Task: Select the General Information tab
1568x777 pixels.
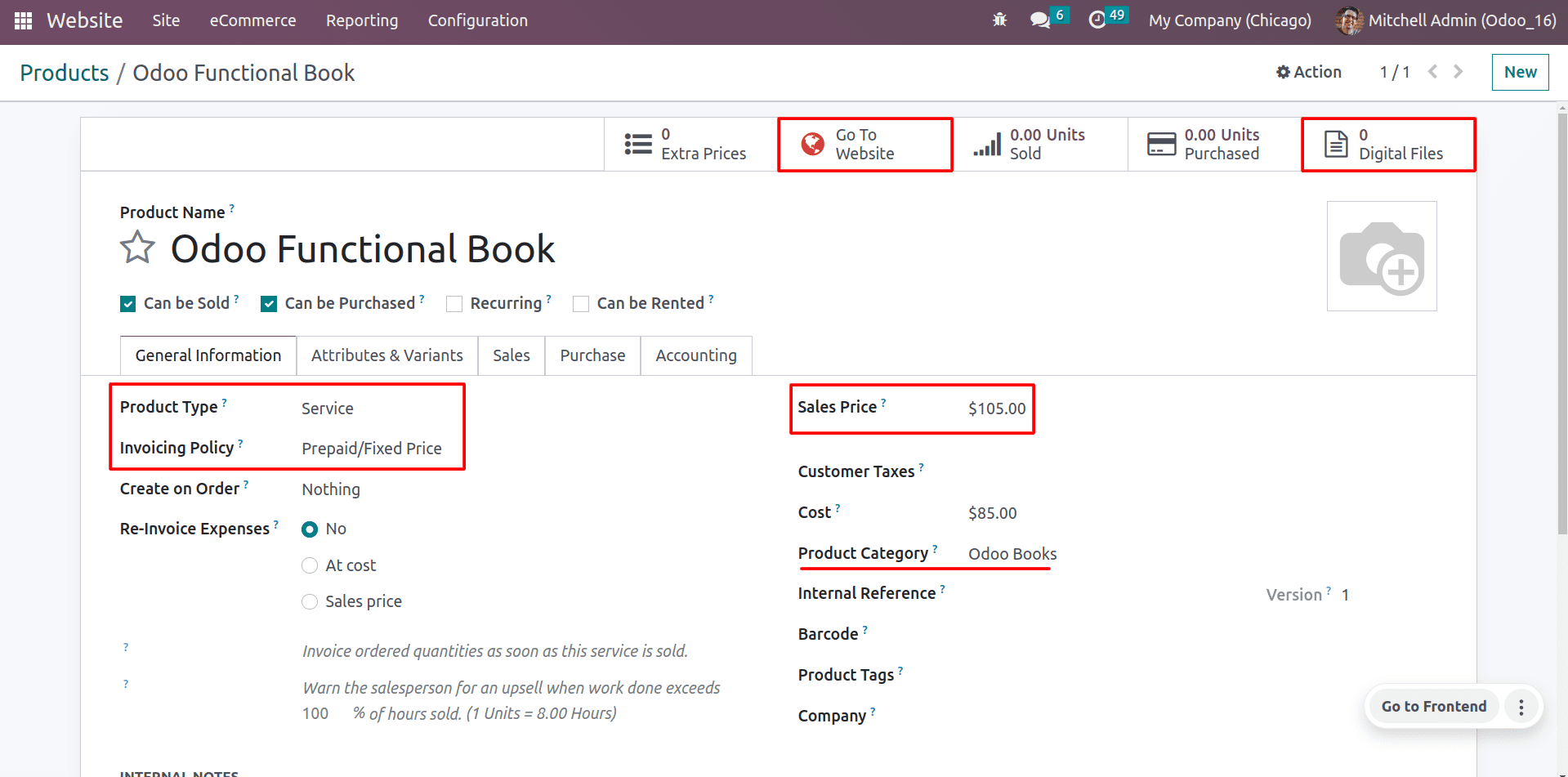Action: click(x=208, y=355)
